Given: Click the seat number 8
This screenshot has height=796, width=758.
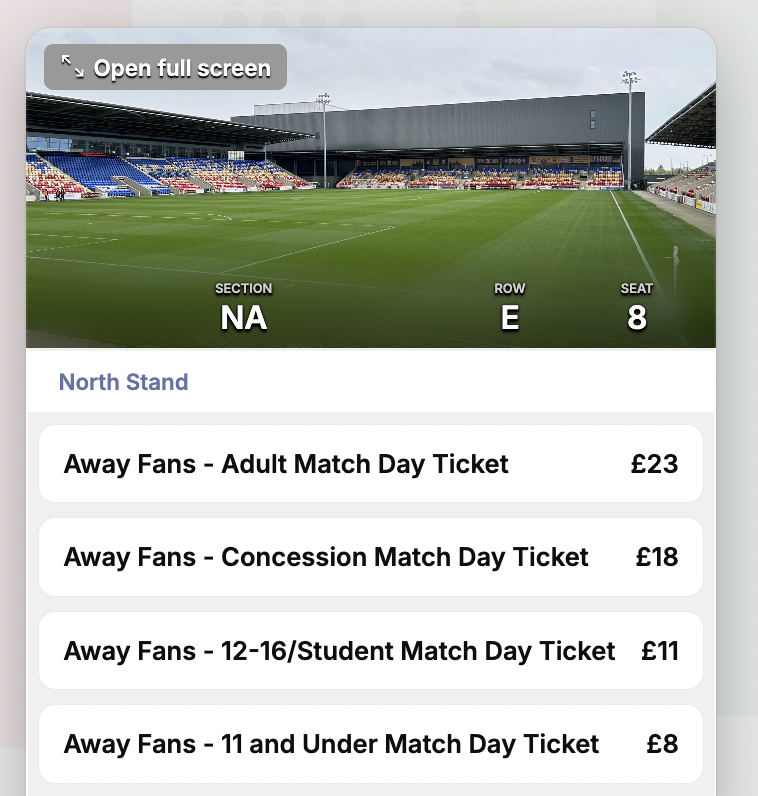Looking at the screenshot, I should (x=637, y=318).
